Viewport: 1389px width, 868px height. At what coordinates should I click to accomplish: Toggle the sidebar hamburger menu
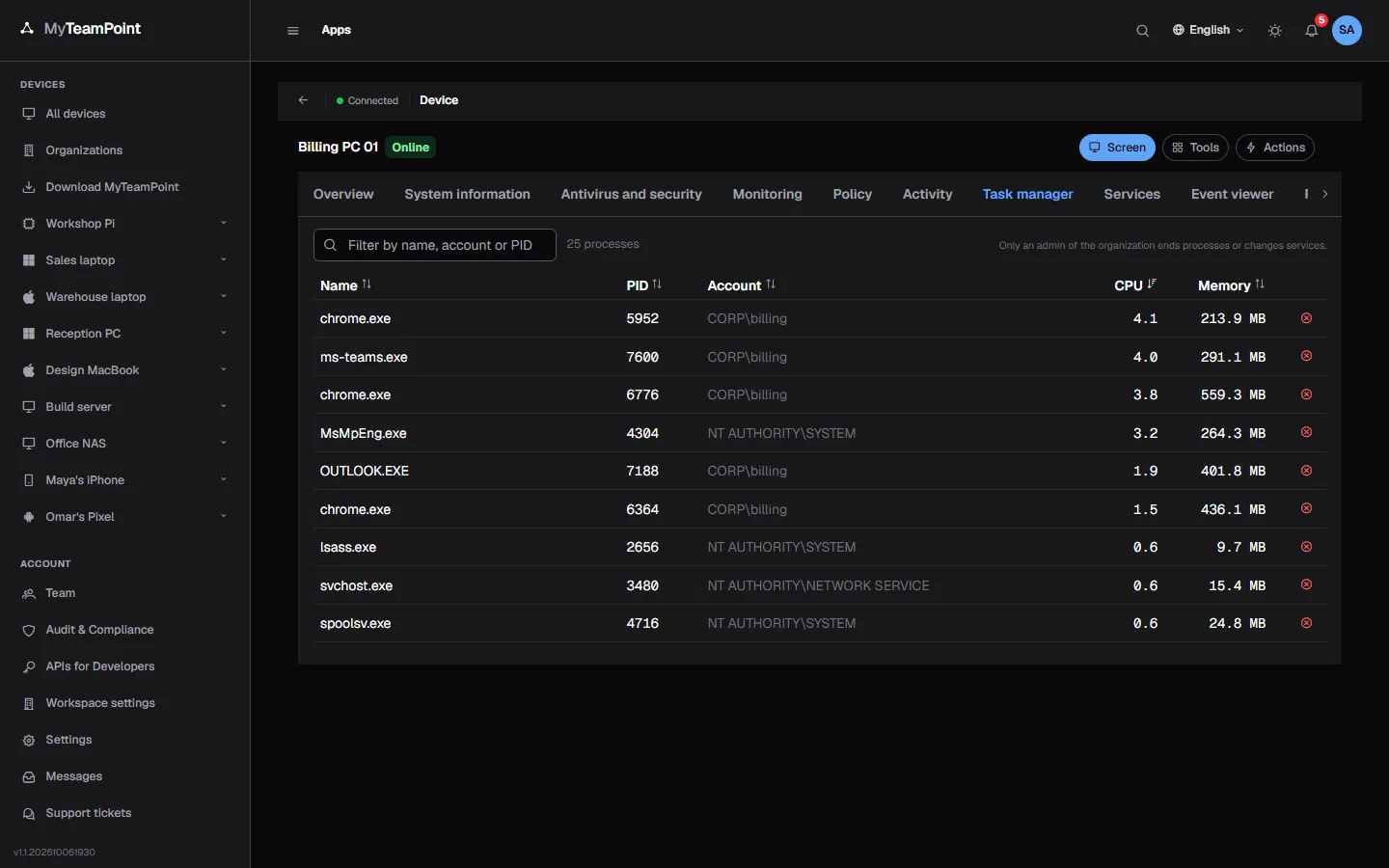pos(293,31)
